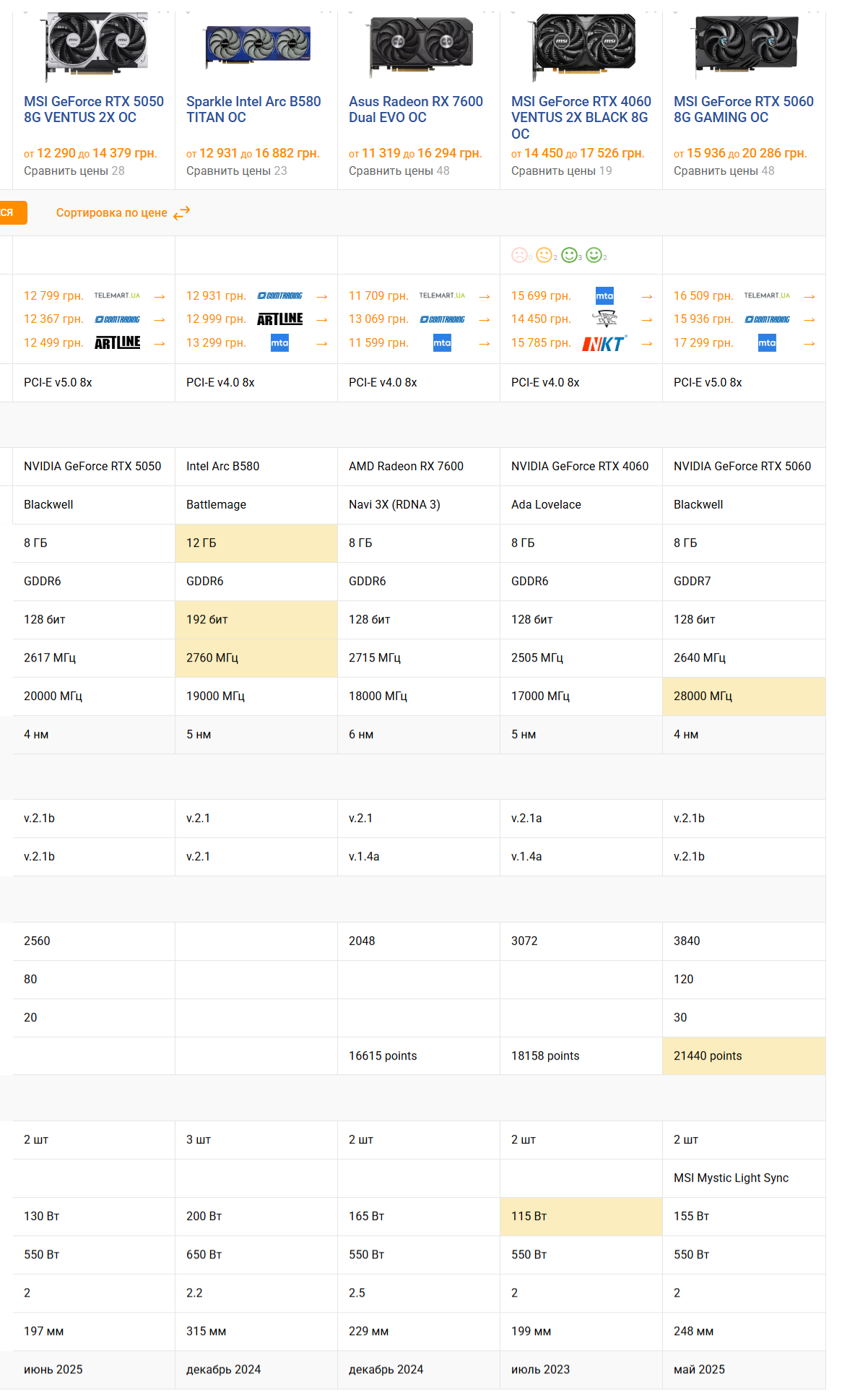
Task: Select the Ada Lovelace architecture cell
Action: coord(581,505)
